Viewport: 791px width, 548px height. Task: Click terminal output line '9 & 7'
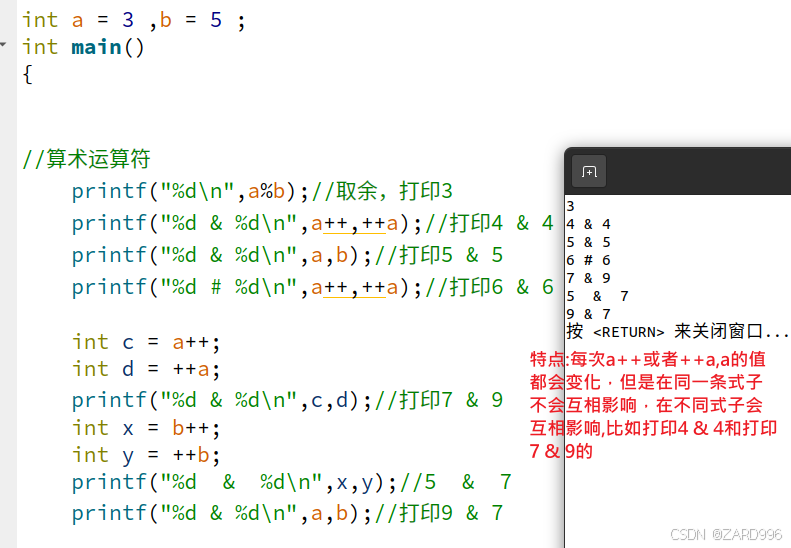588,314
